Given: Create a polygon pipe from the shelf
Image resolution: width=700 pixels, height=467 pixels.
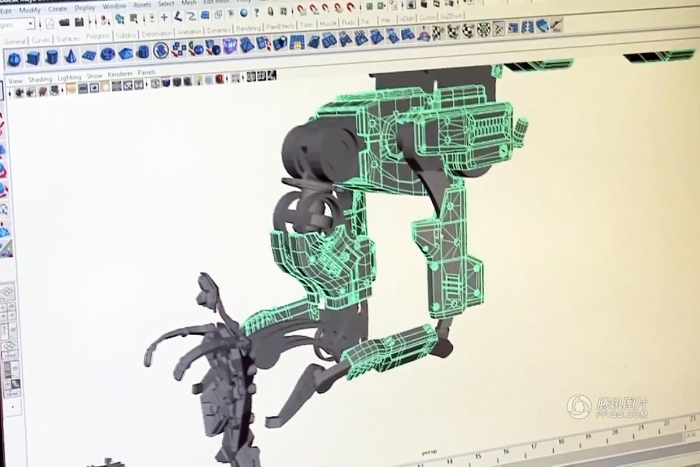Looking at the screenshot, I should tap(143, 52).
